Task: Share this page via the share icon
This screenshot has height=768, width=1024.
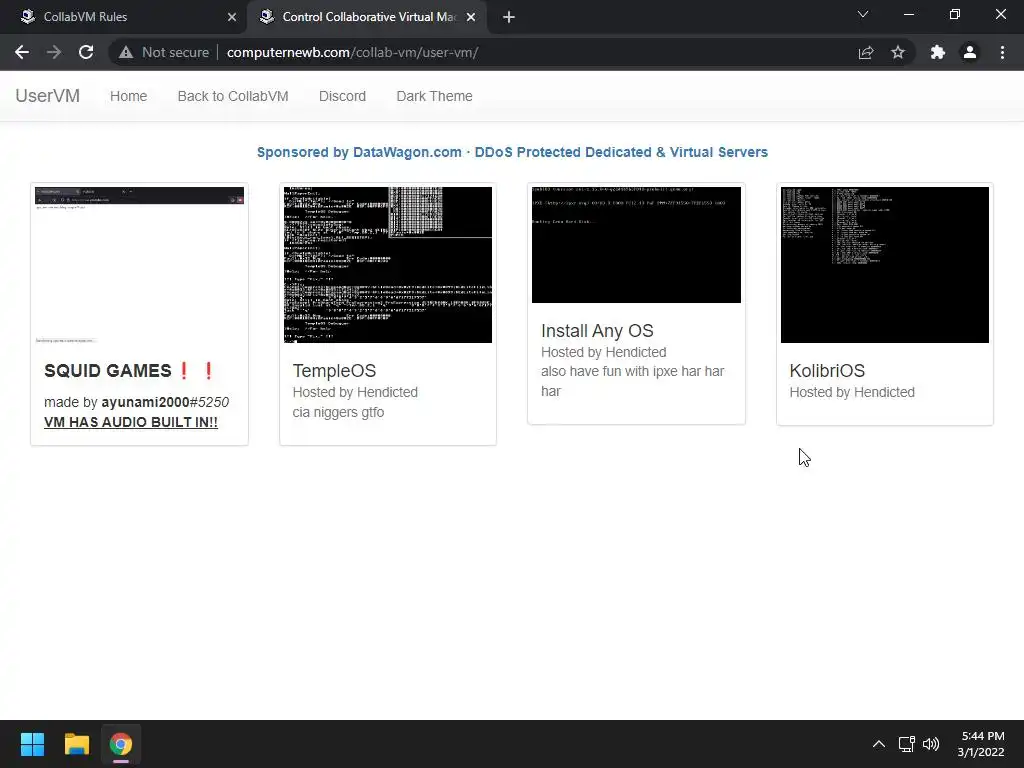Action: 866,52
